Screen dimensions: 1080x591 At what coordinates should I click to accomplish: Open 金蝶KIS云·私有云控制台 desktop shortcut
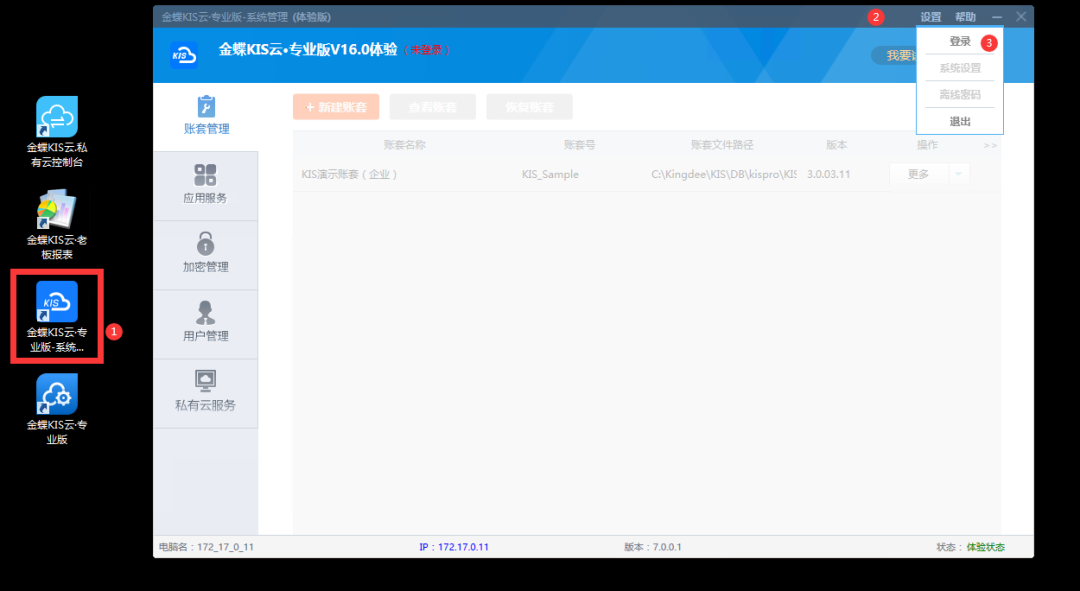(x=56, y=132)
